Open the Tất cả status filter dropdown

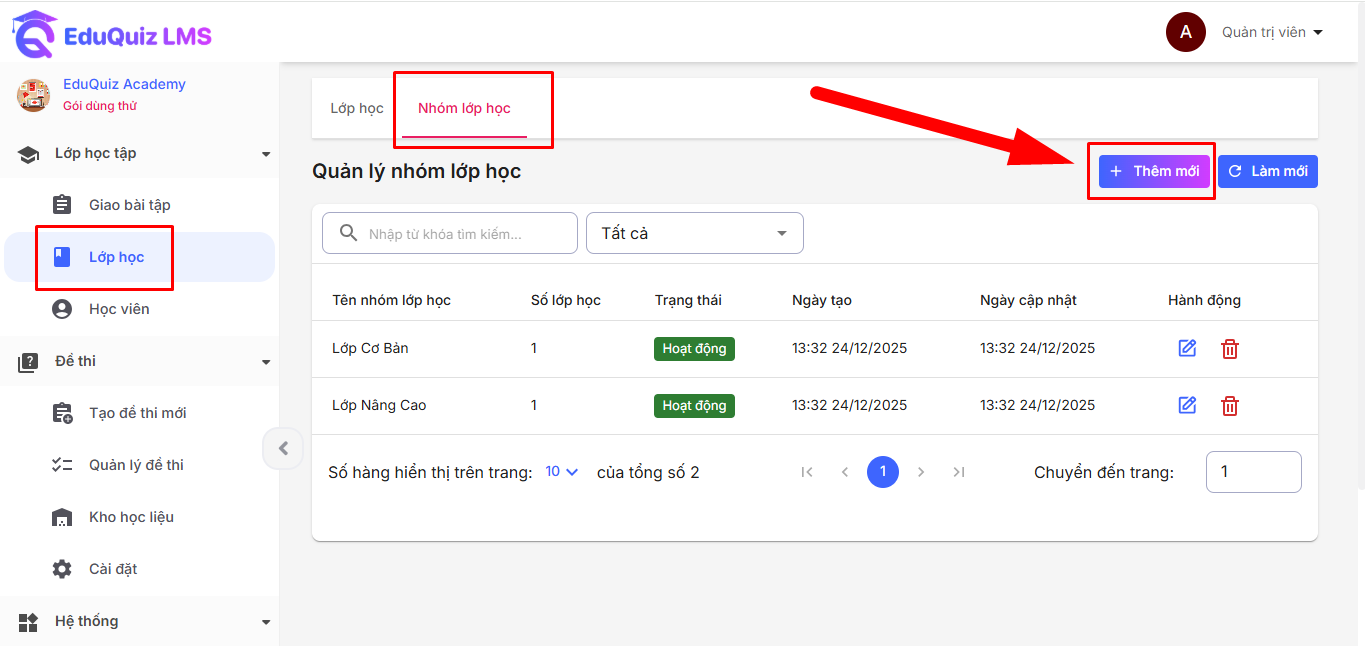695,233
